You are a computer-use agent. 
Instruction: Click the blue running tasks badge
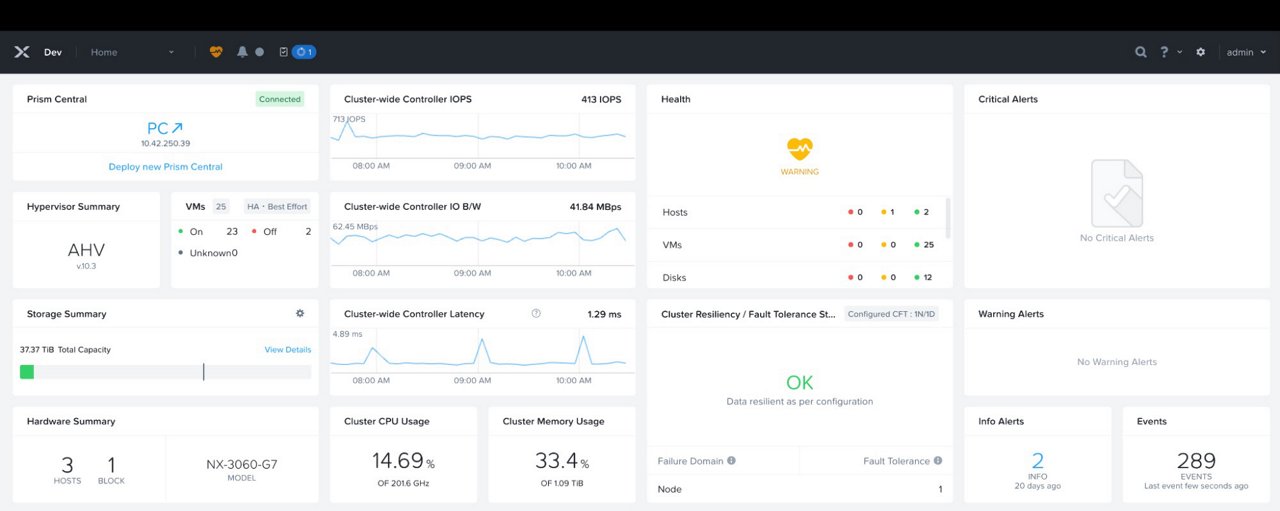[304, 52]
